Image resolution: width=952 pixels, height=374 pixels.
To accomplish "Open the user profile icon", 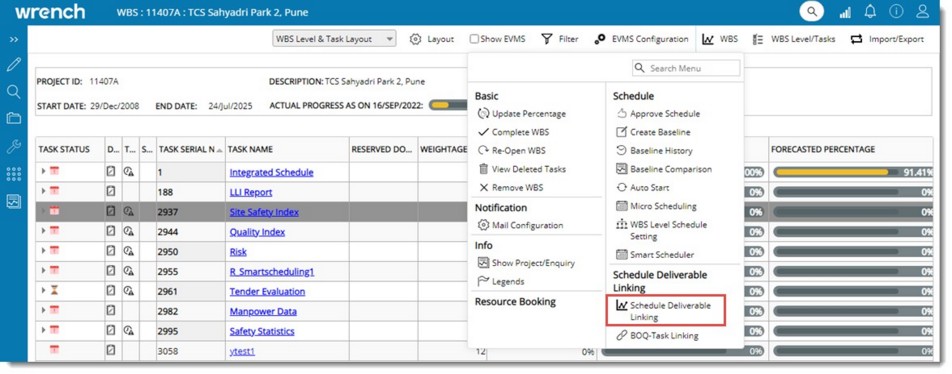I will tap(922, 11).
